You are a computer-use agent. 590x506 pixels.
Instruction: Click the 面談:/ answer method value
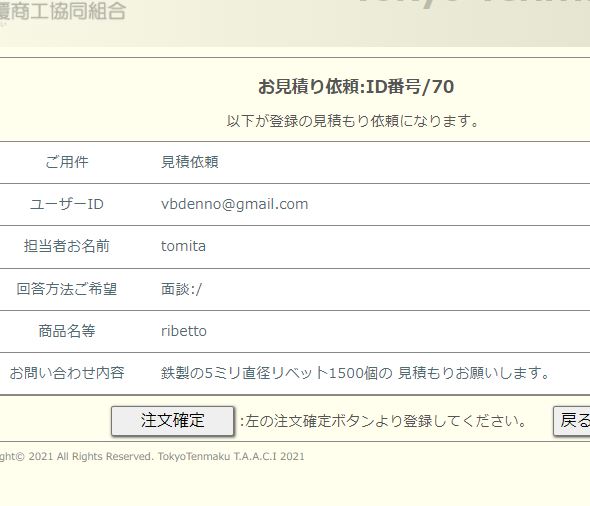181,289
